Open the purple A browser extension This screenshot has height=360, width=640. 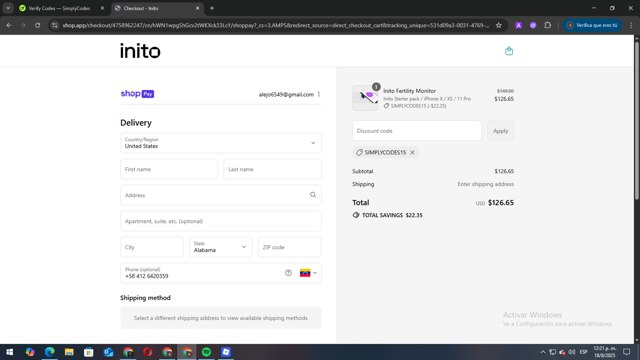coord(518,25)
